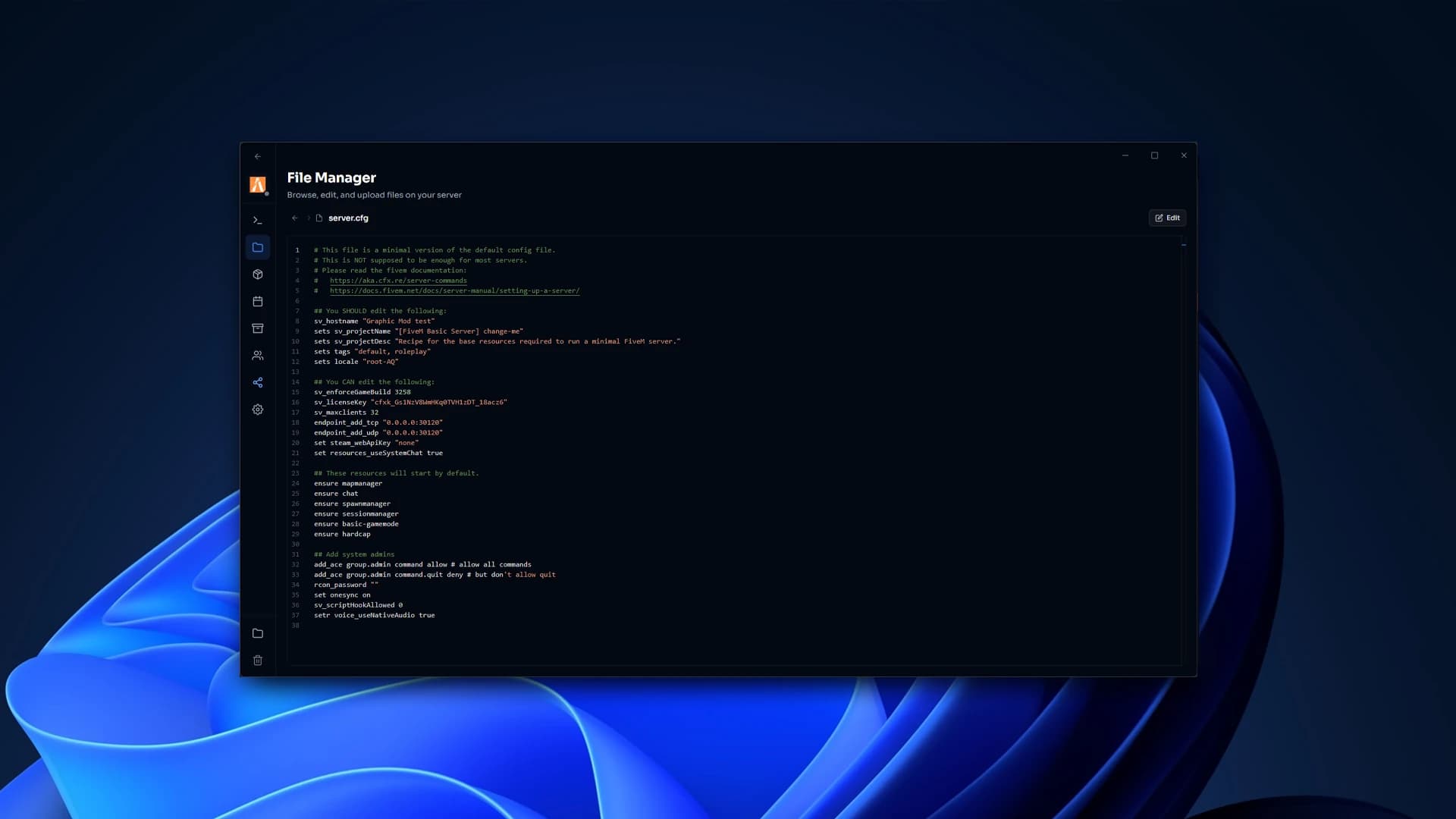Open the archive box backups icon
This screenshot has width=1456, height=819.
point(258,328)
